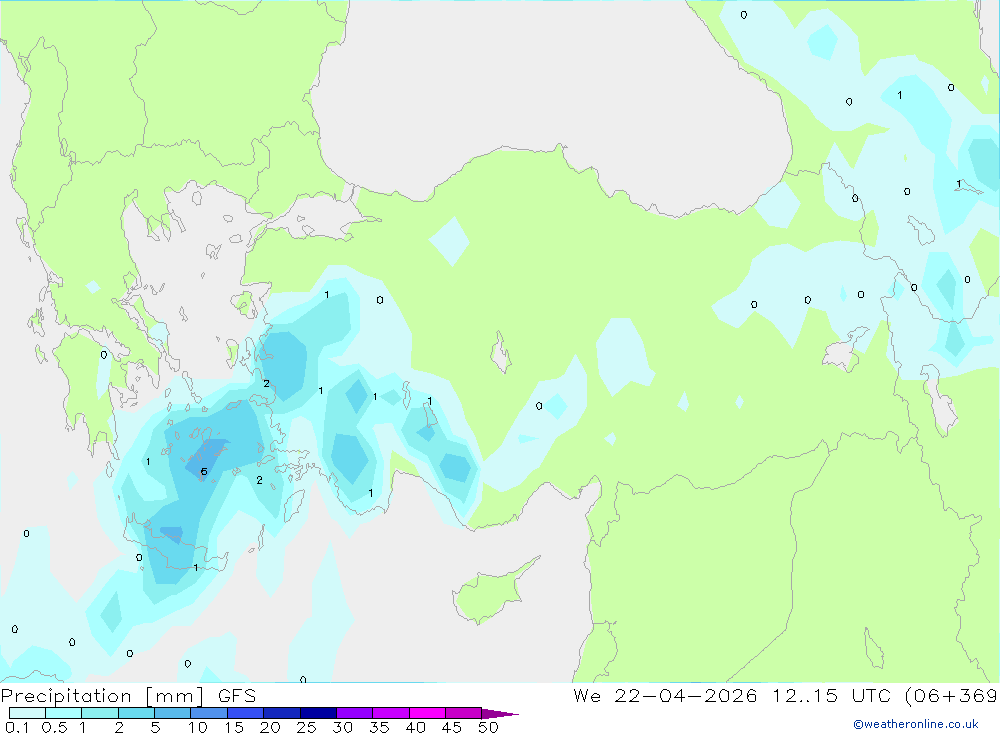Click the "5" precipitation value over the Aegean

pos(203,471)
